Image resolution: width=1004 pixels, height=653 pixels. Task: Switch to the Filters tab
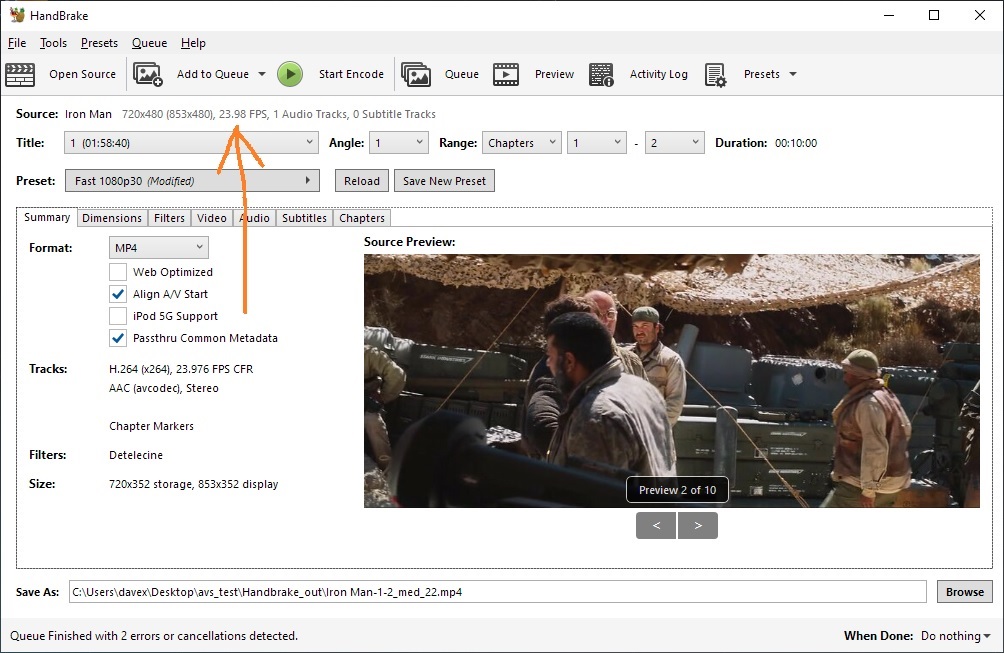click(169, 218)
